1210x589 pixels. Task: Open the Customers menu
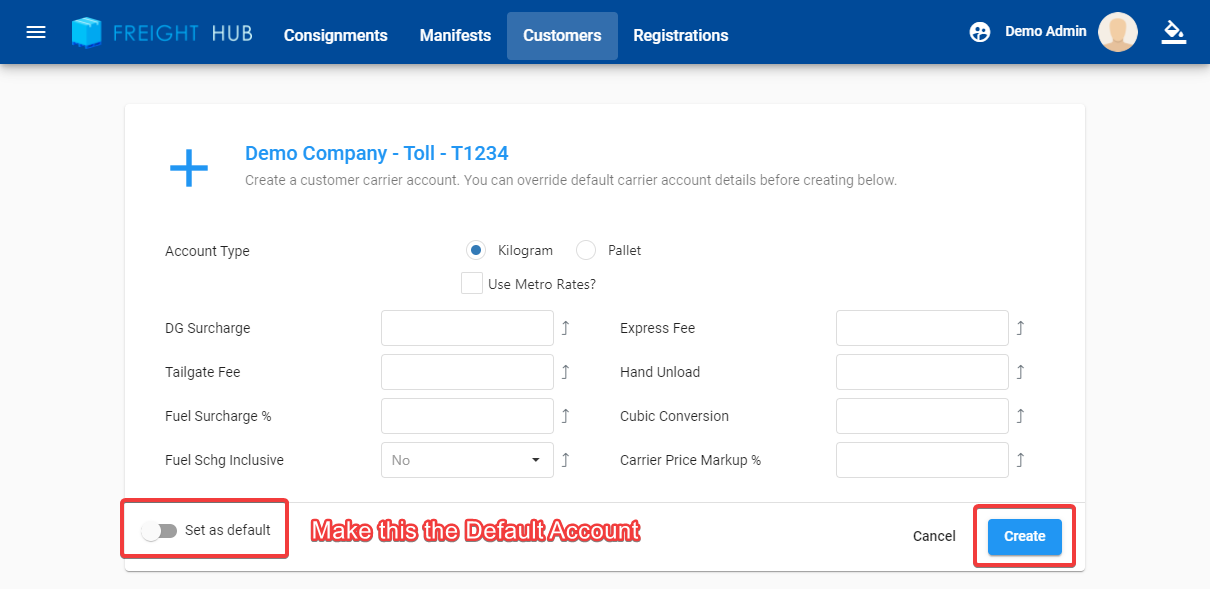click(562, 35)
